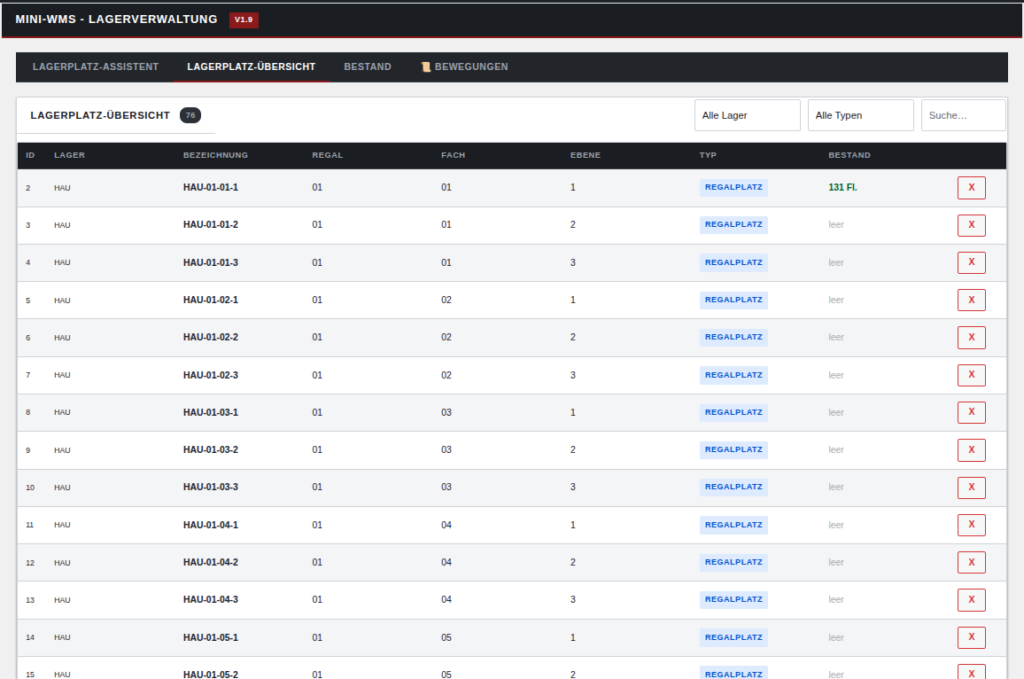The height and width of the screenshot is (679, 1024).
Task: Click the Bezeichnung column header
Action: pyautogui.click(x=215, y=156)
